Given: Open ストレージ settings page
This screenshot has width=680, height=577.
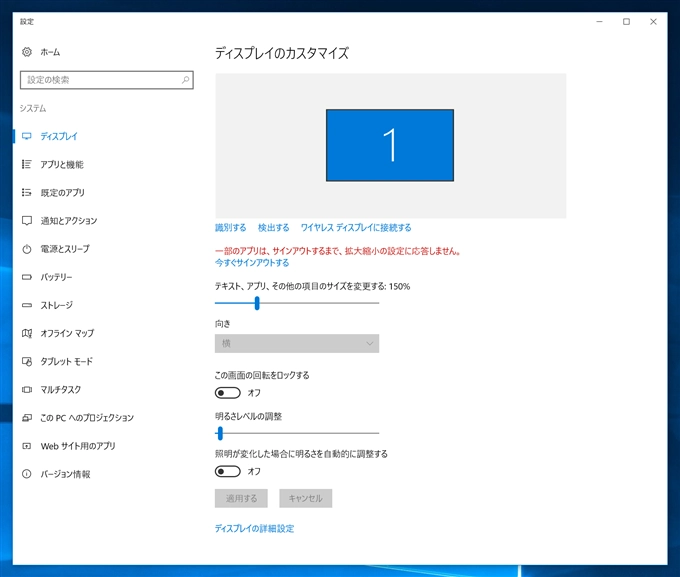Looking at the screenshot, I should click(x=57, y=305).
